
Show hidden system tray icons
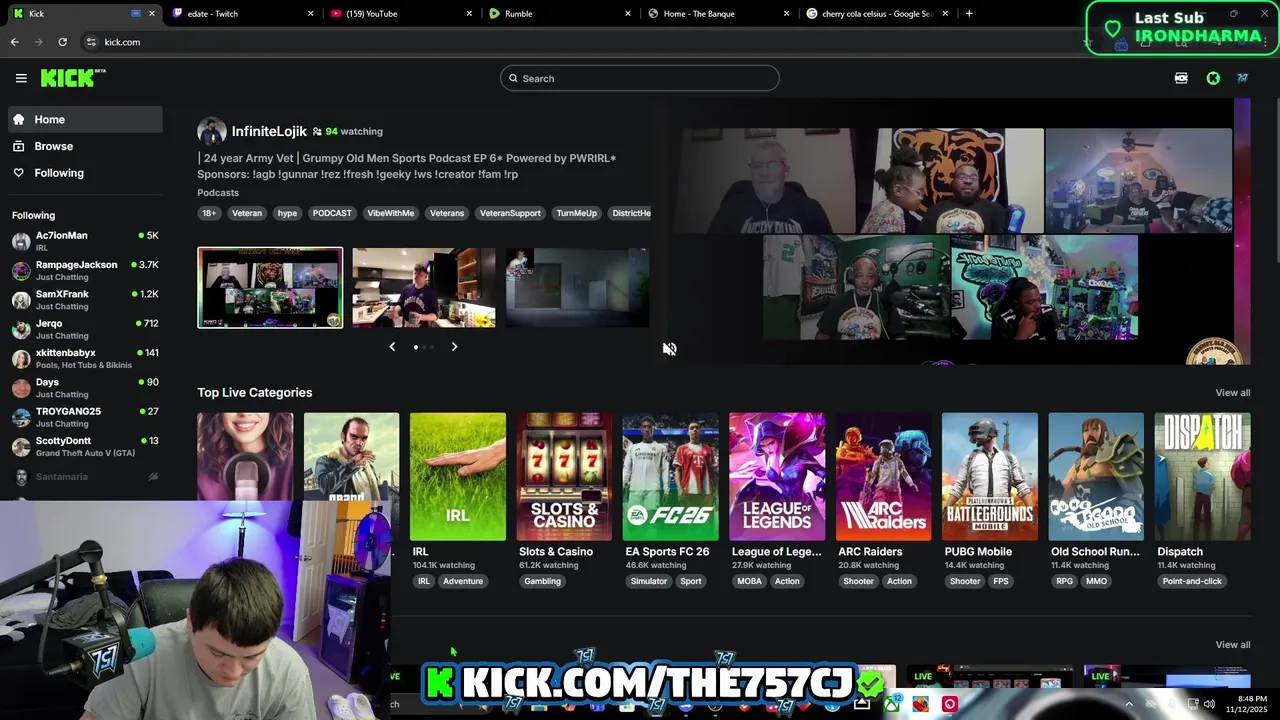1129,704
